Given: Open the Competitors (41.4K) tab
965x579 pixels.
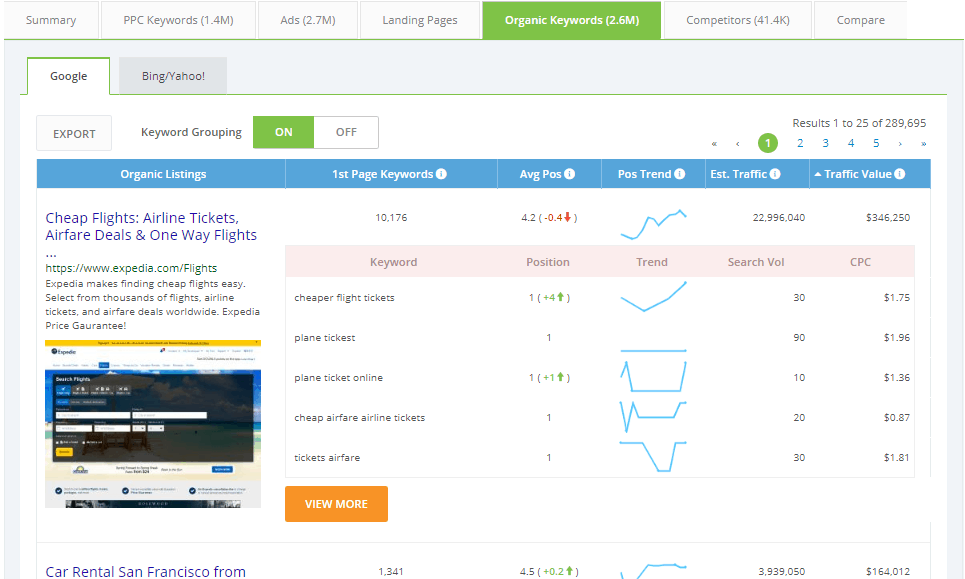Looking at the screenshot, I should coord(736,20).
